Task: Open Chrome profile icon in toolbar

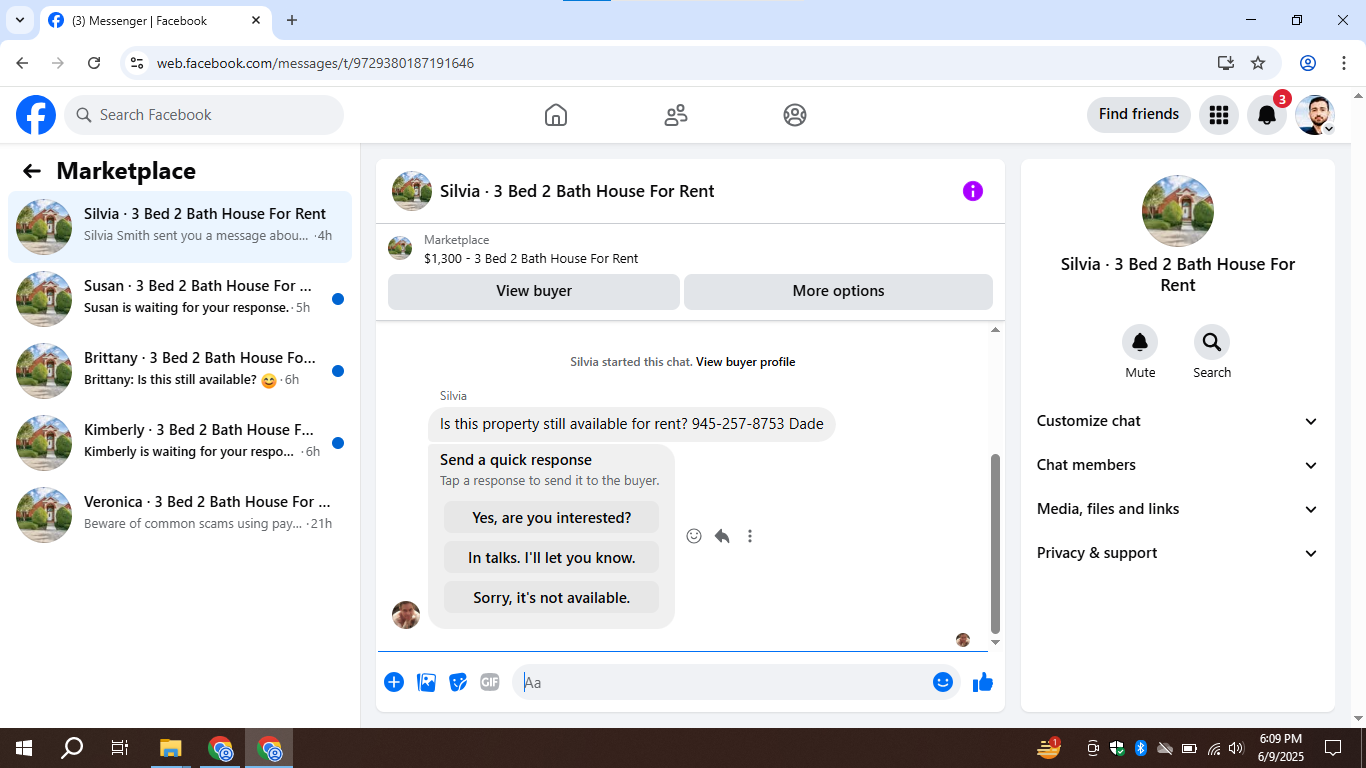Action: click(x=1308, y=63)
